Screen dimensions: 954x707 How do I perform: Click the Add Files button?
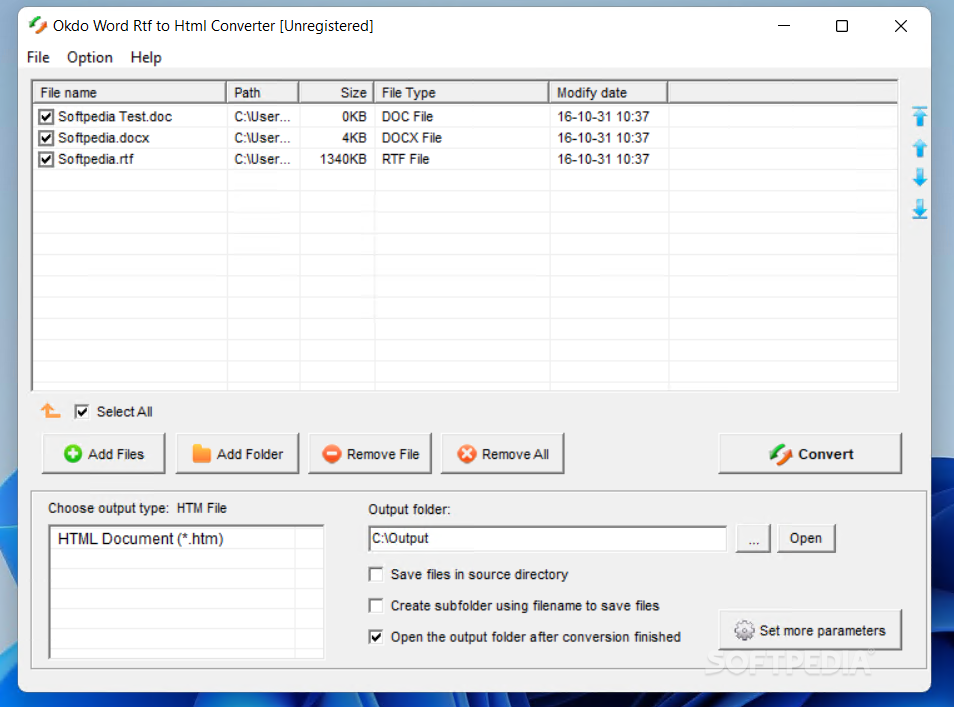pos(103,454)
